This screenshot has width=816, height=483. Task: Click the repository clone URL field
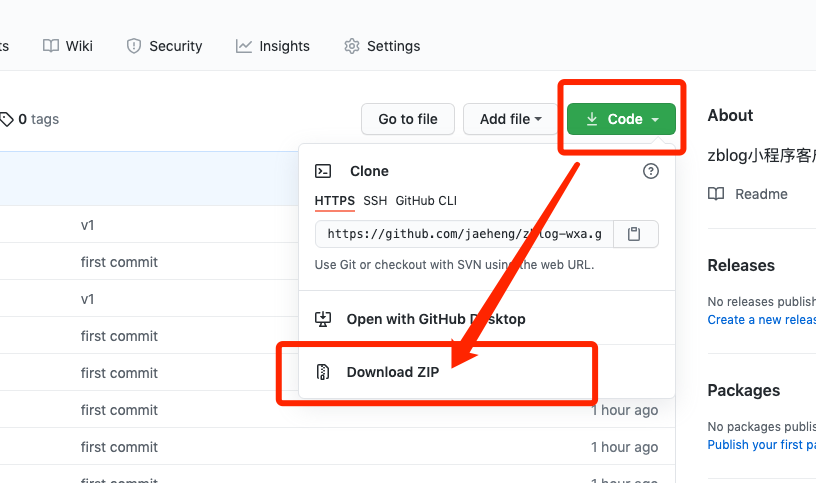pyautogui.click(x=464, y=234)
